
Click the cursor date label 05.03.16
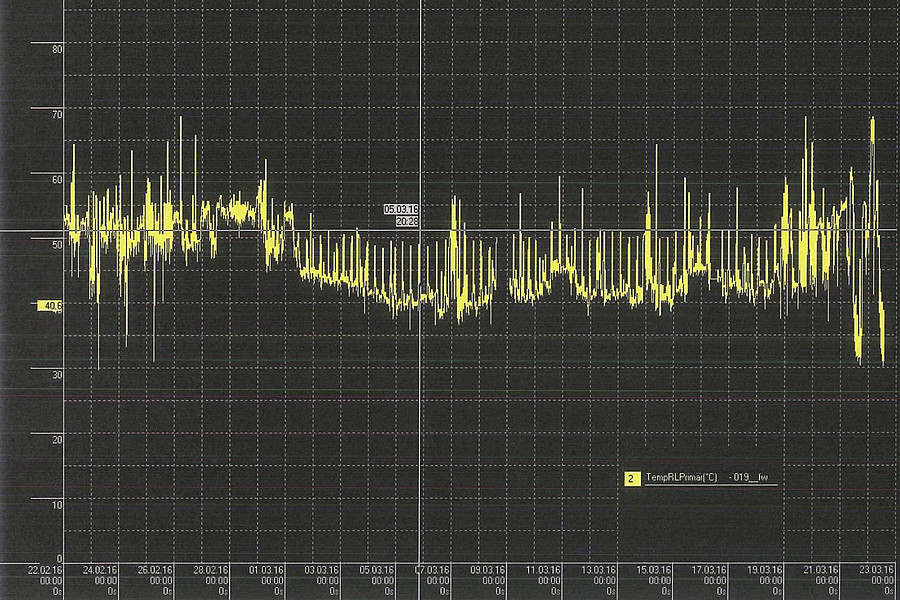[x=401, y=210]
